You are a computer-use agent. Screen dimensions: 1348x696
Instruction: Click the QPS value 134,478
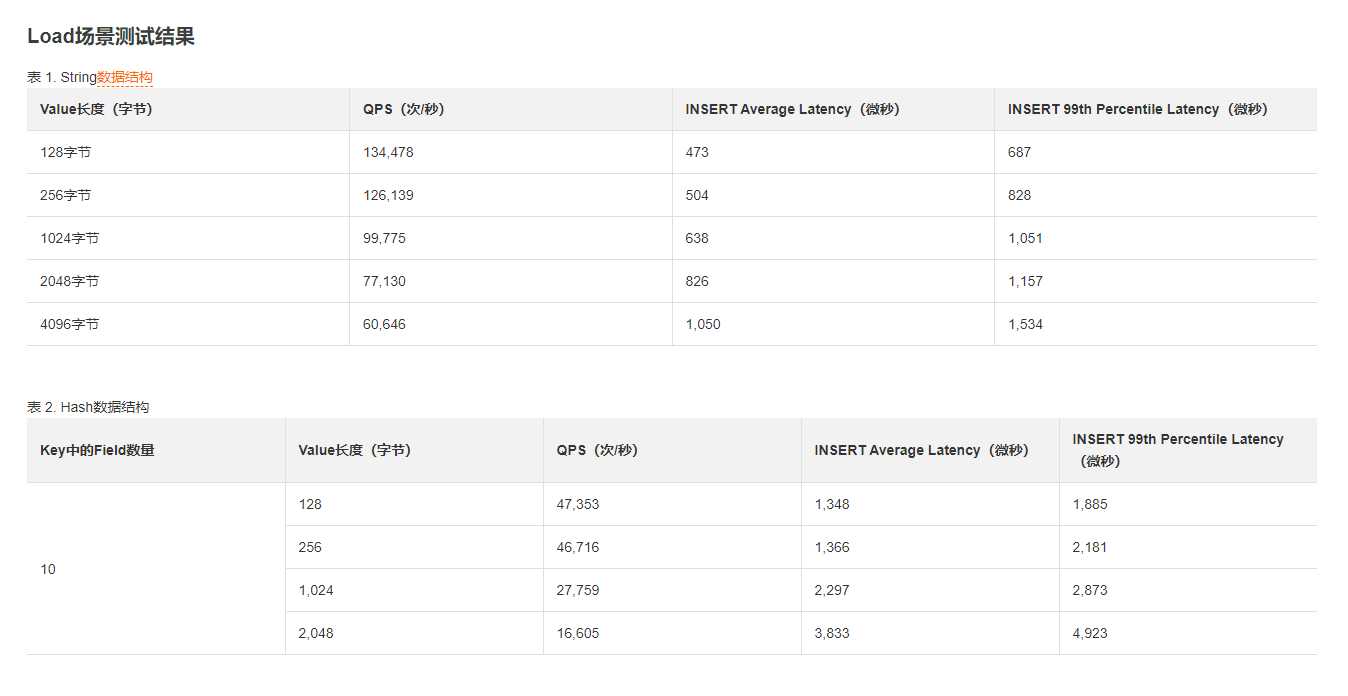click(388, 152)
